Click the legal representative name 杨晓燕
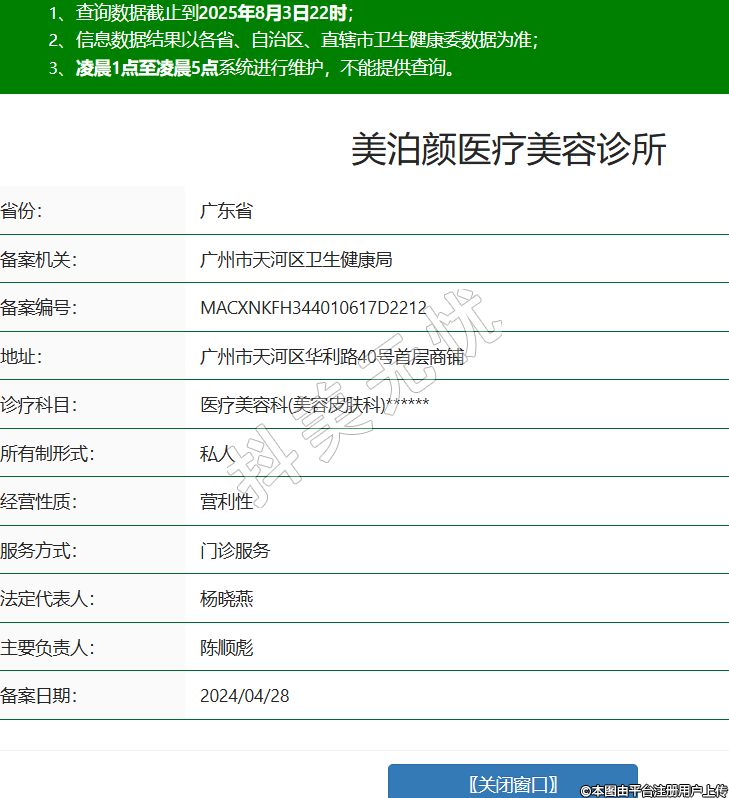Viewport: 729px width, 798px height. (x=226, y=599)
